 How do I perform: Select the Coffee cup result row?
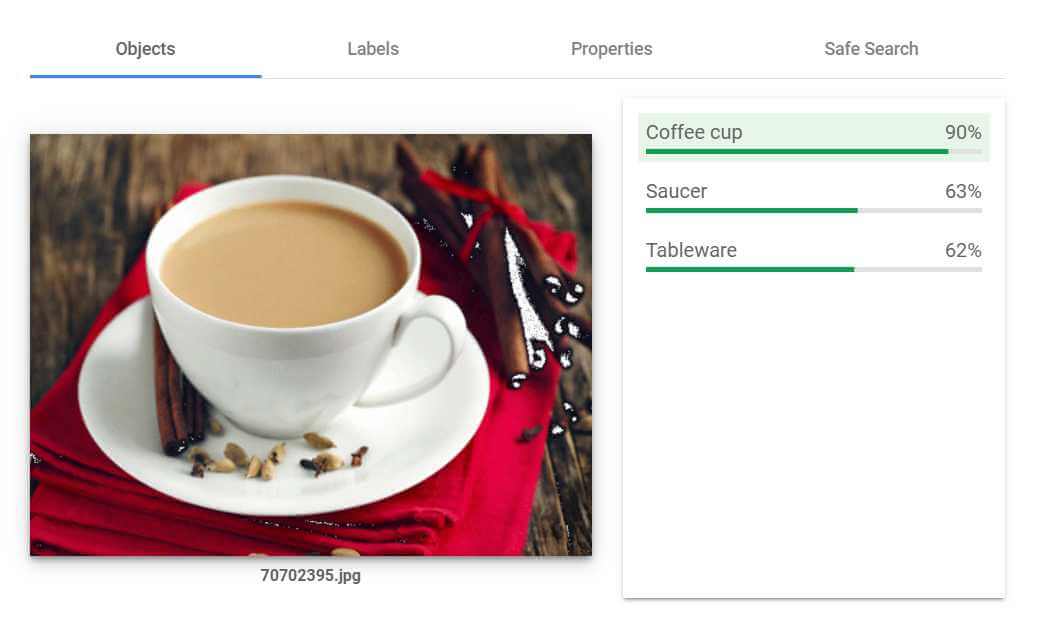[814, 137]
